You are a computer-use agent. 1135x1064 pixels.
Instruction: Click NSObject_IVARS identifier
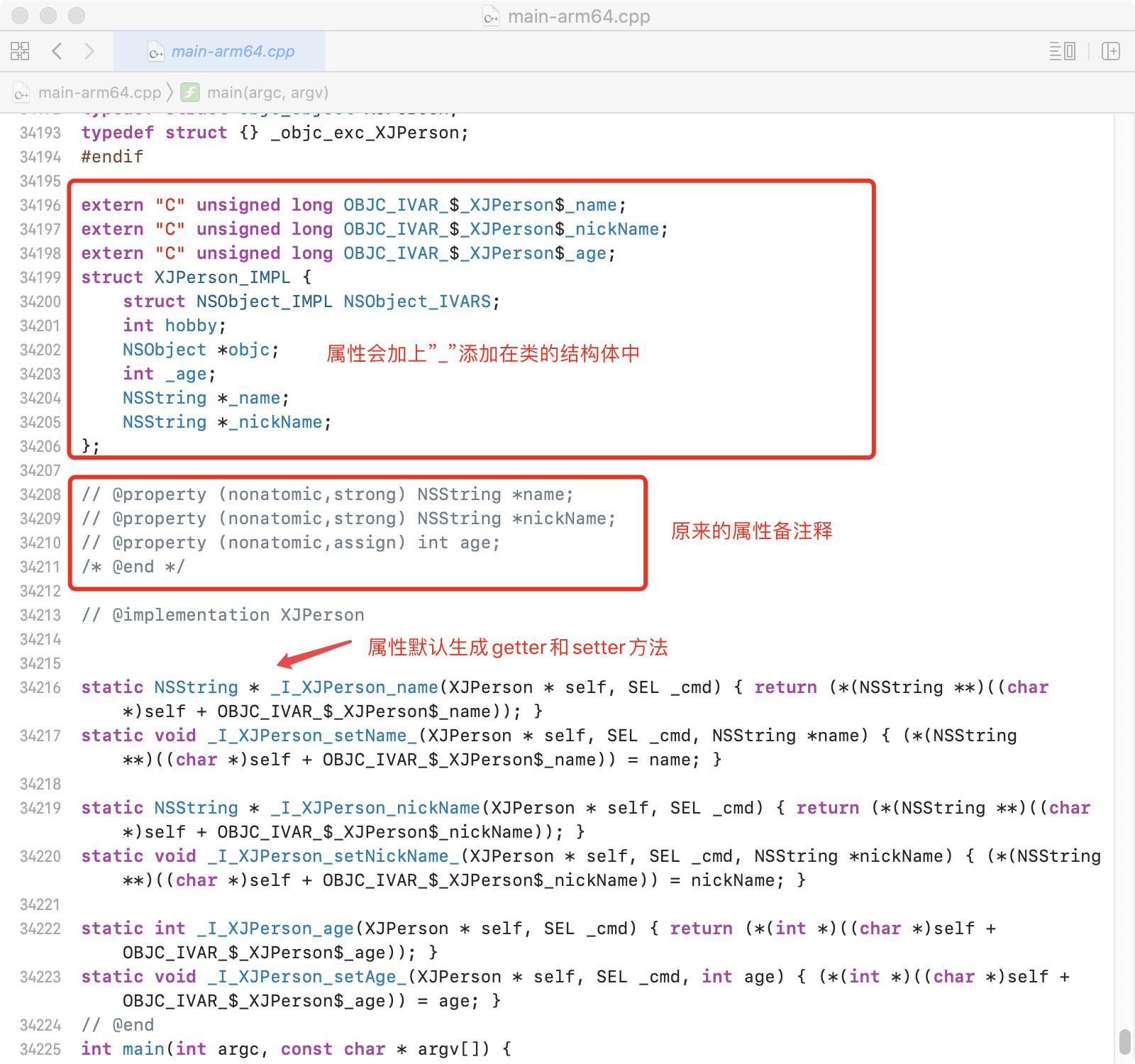click(417, 301)
